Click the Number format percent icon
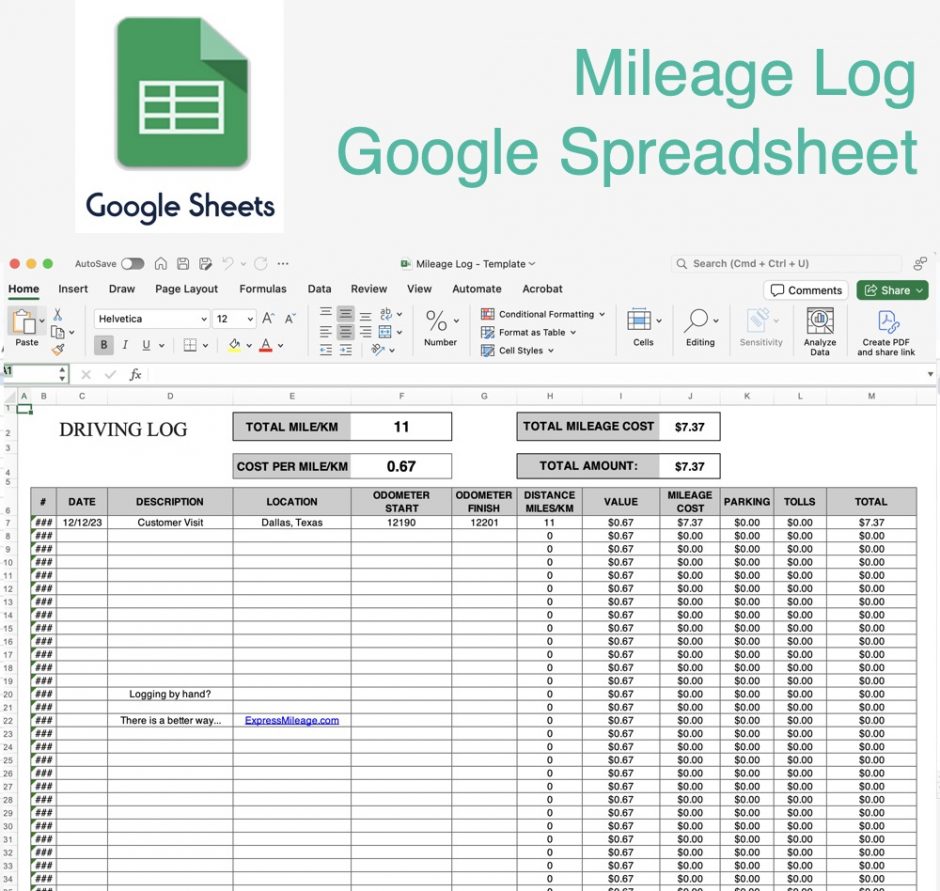This screenshot has width=940, height=891. point(436,321)
